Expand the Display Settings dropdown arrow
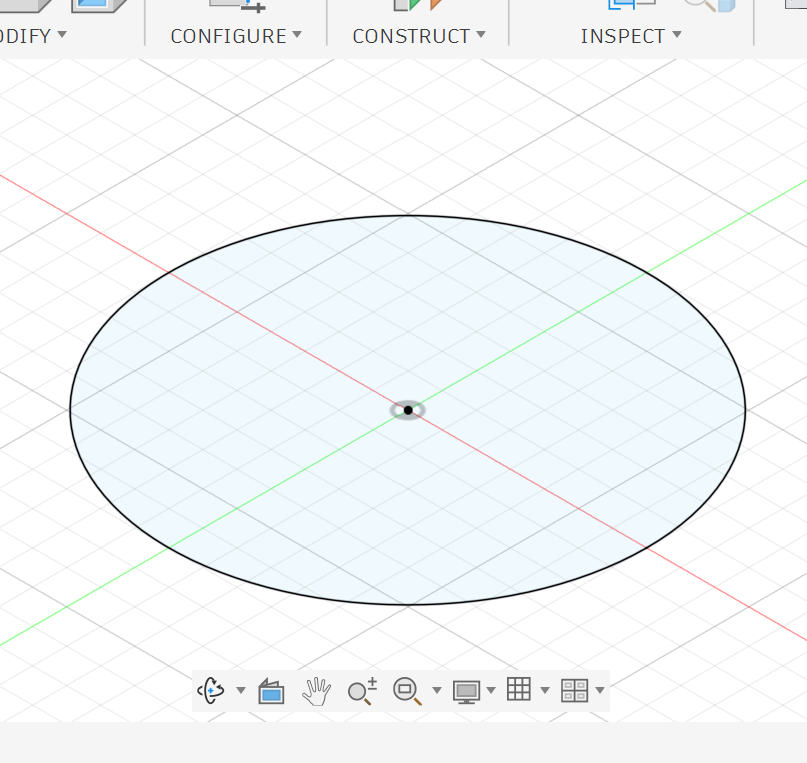The height and width of the screenshot is (763, 807). pyautogui.click(x=491, y=690)
